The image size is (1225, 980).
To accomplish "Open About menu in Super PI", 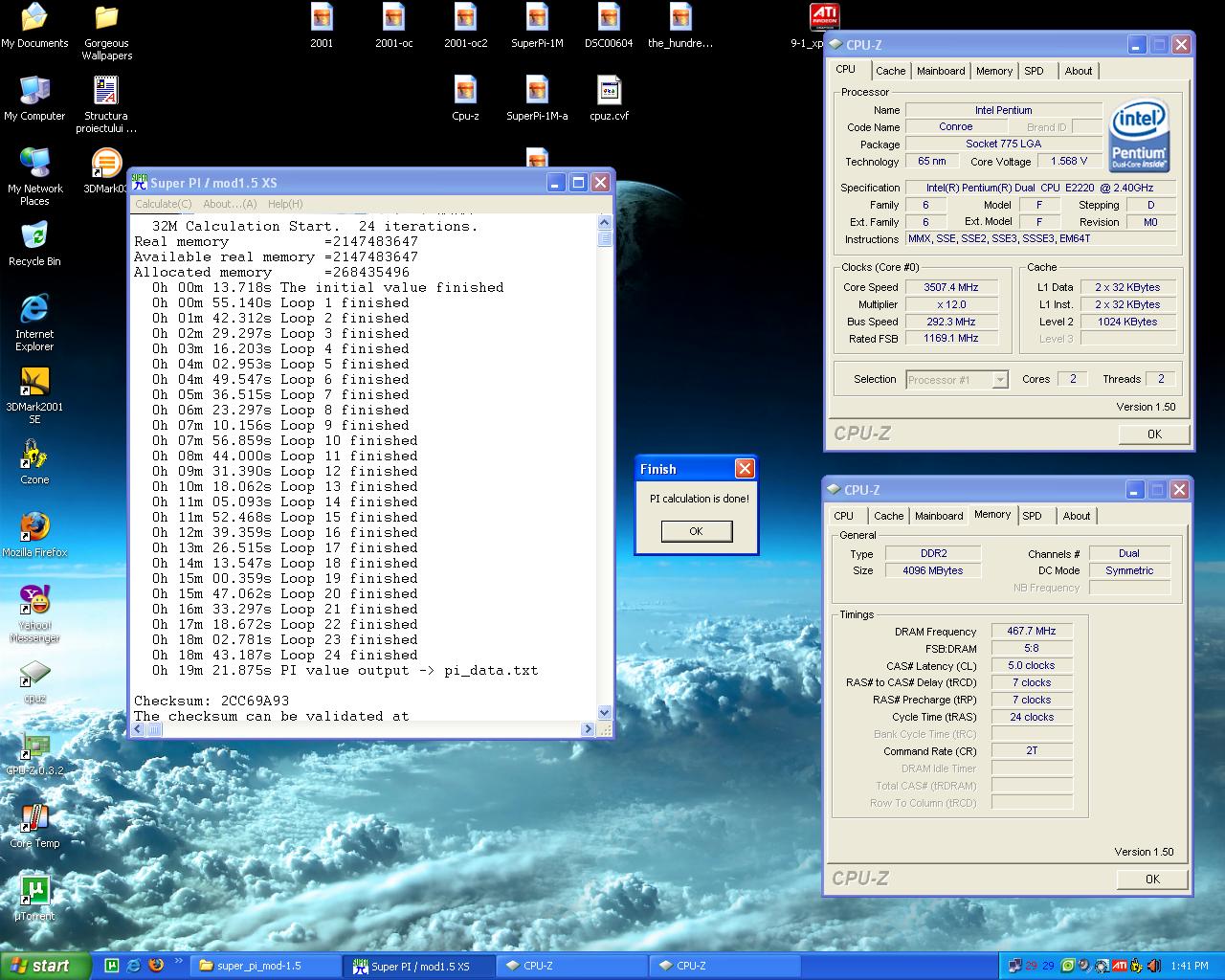I will pyautogui.click(x=230, y=204).
